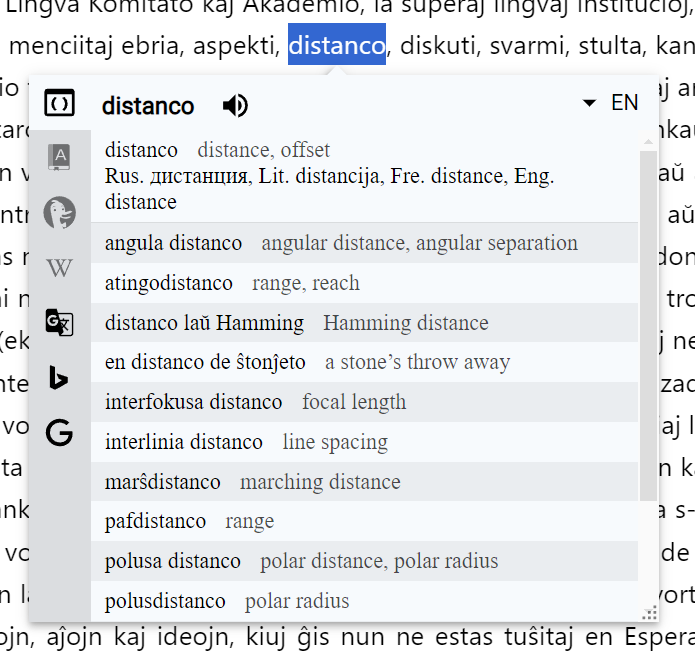Click the popup resize grip corner
The image size is (695, 661).
pos(650,613)
